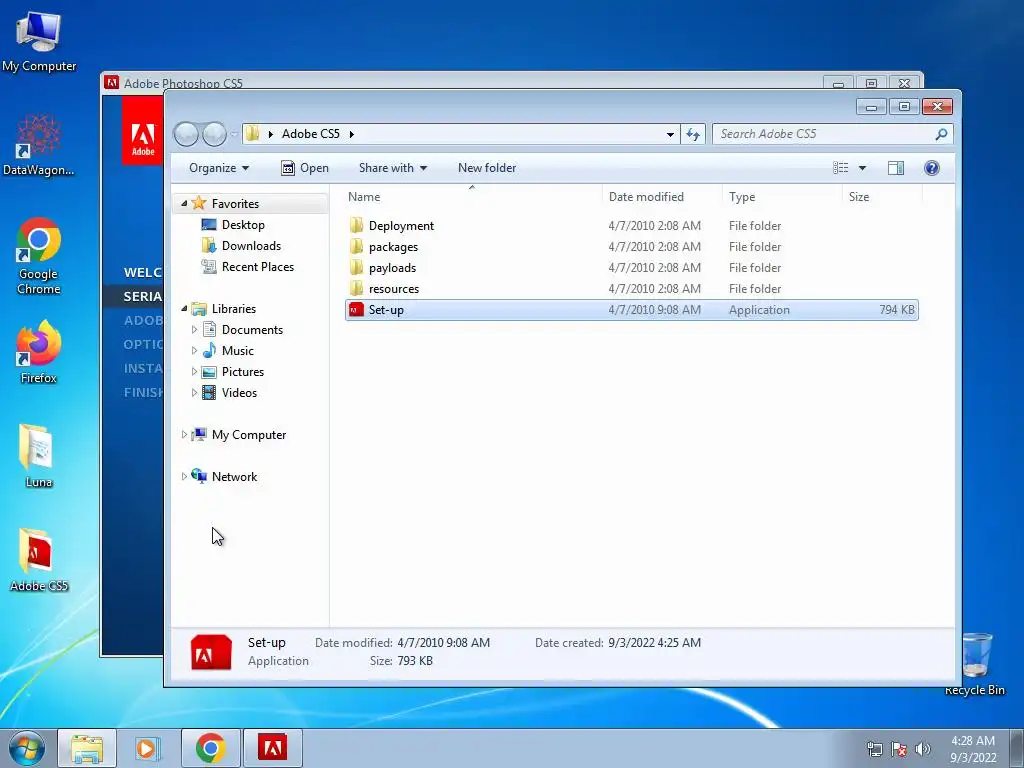Show the preview pane
Image resolution: width=1024 pixels, height=768 pixels.
pyautogui.click(x=896, y=168)
